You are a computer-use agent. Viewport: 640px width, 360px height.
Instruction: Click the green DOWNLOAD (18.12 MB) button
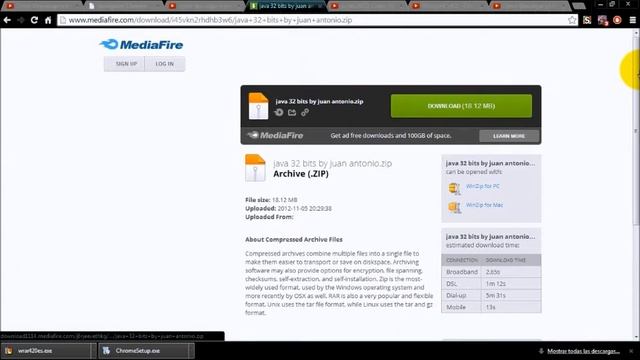[461, 106]
